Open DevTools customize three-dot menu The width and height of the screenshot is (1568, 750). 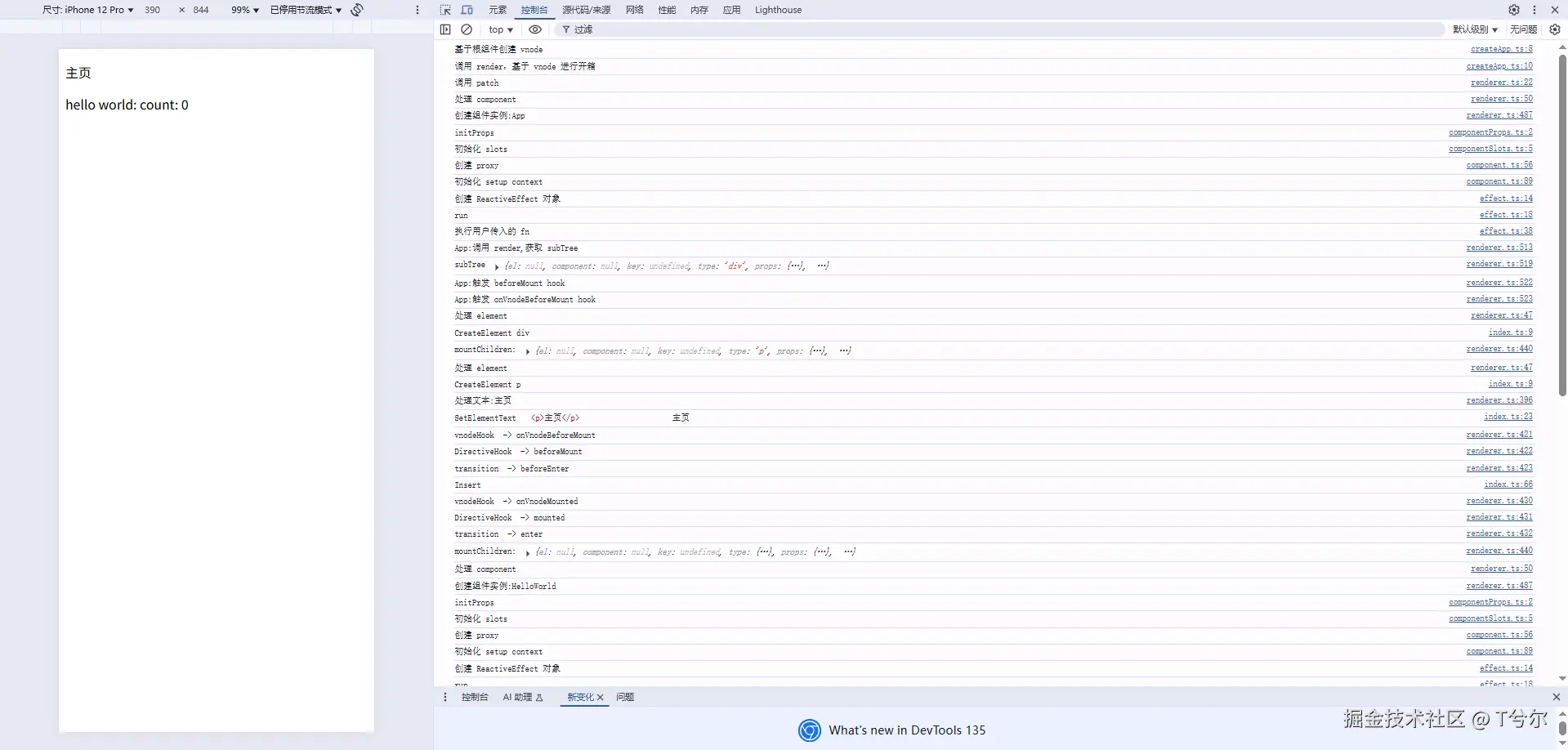coord(1534,10)
